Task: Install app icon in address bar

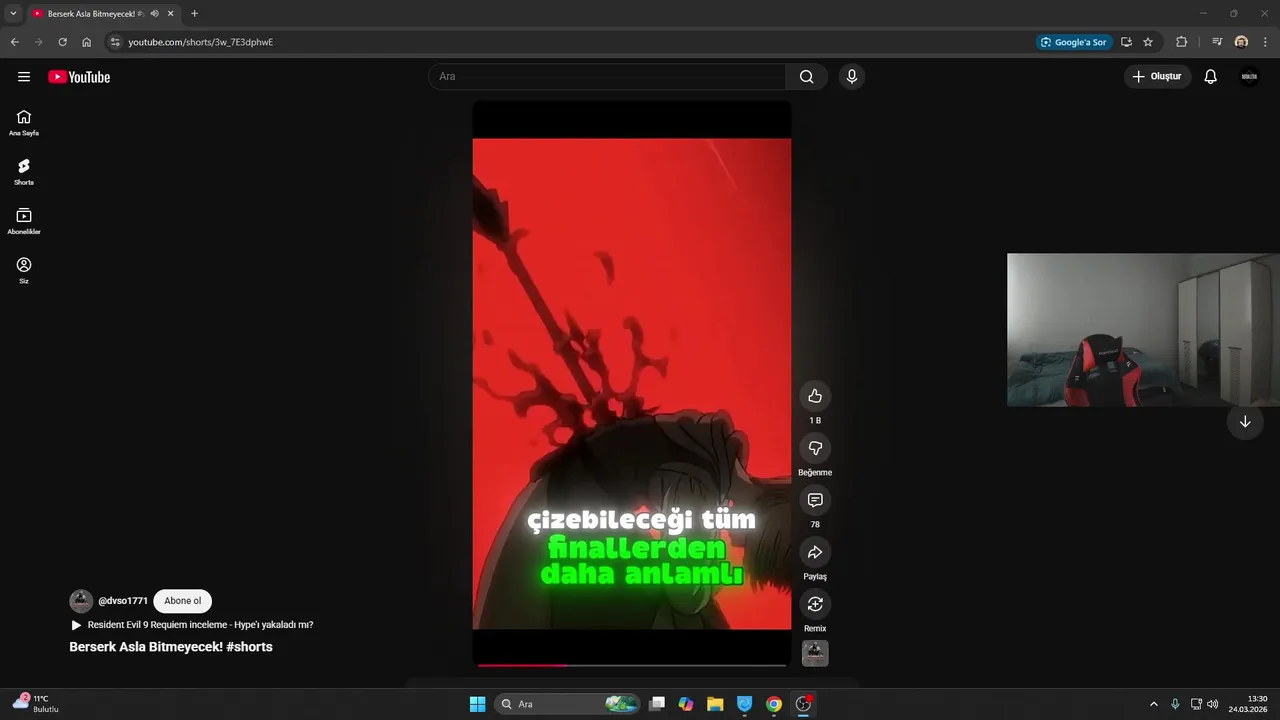Action: 1126,42
